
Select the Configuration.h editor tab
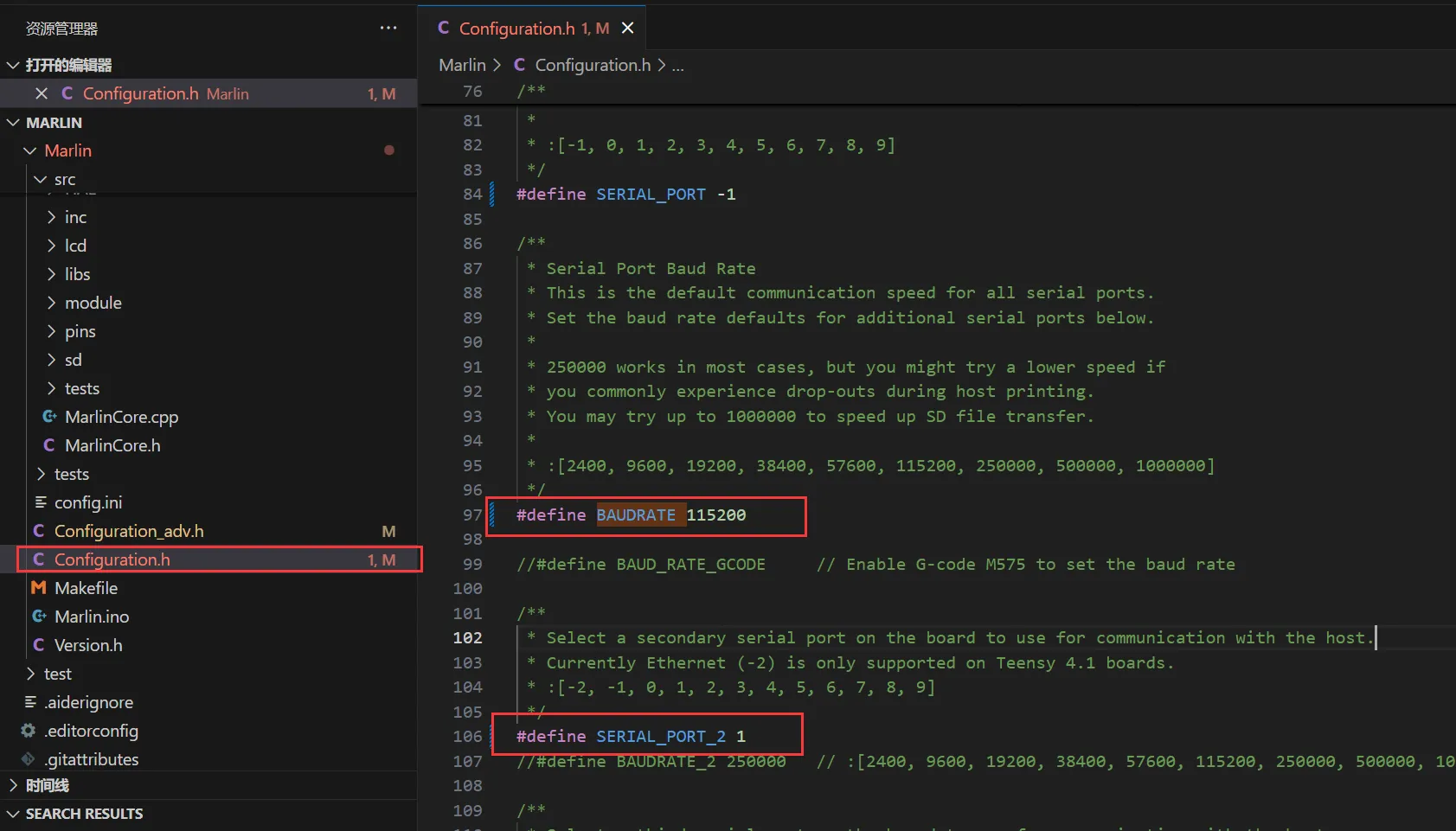516,29
